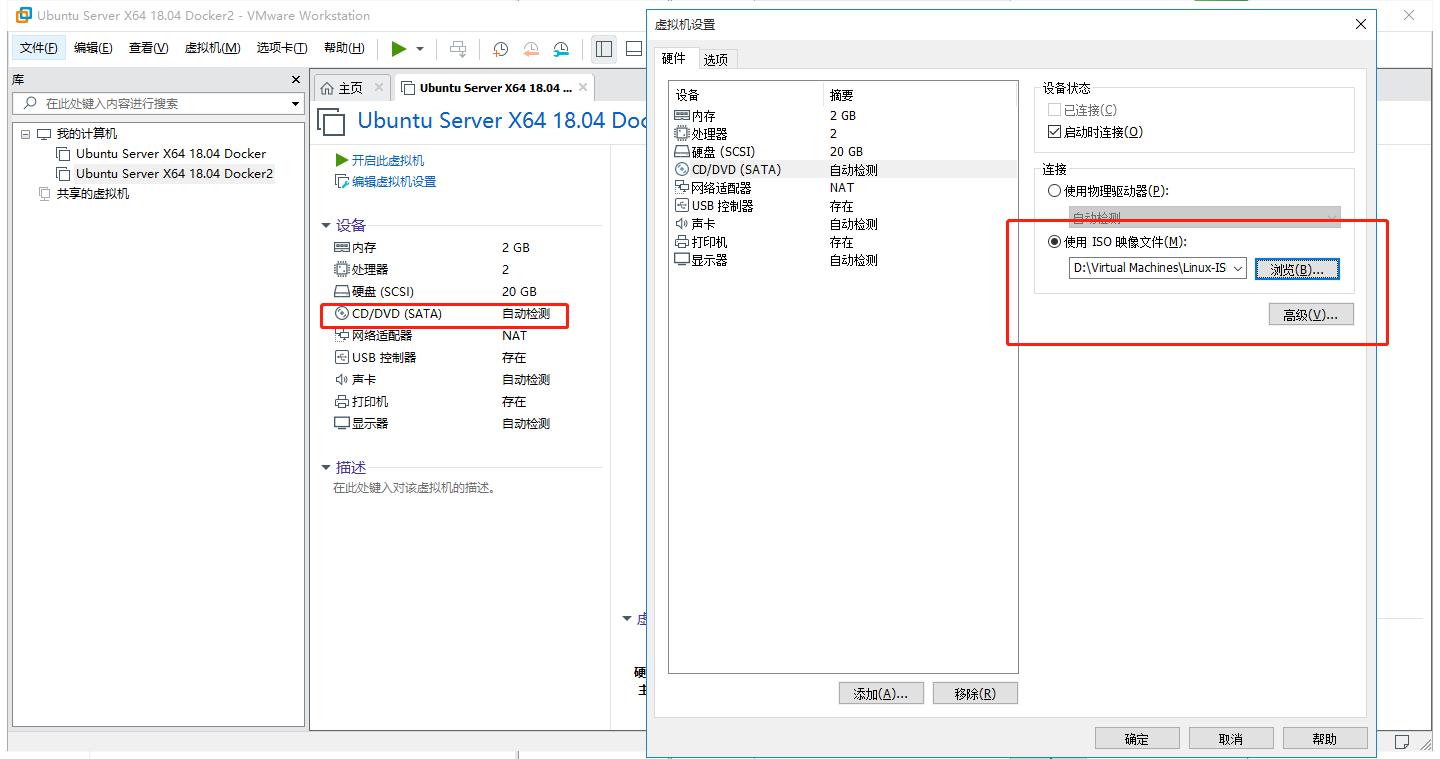Viewport: 1440px width, 759px height.
Task: Click the 编辑虚拟机设置 link
Action: 394,182
